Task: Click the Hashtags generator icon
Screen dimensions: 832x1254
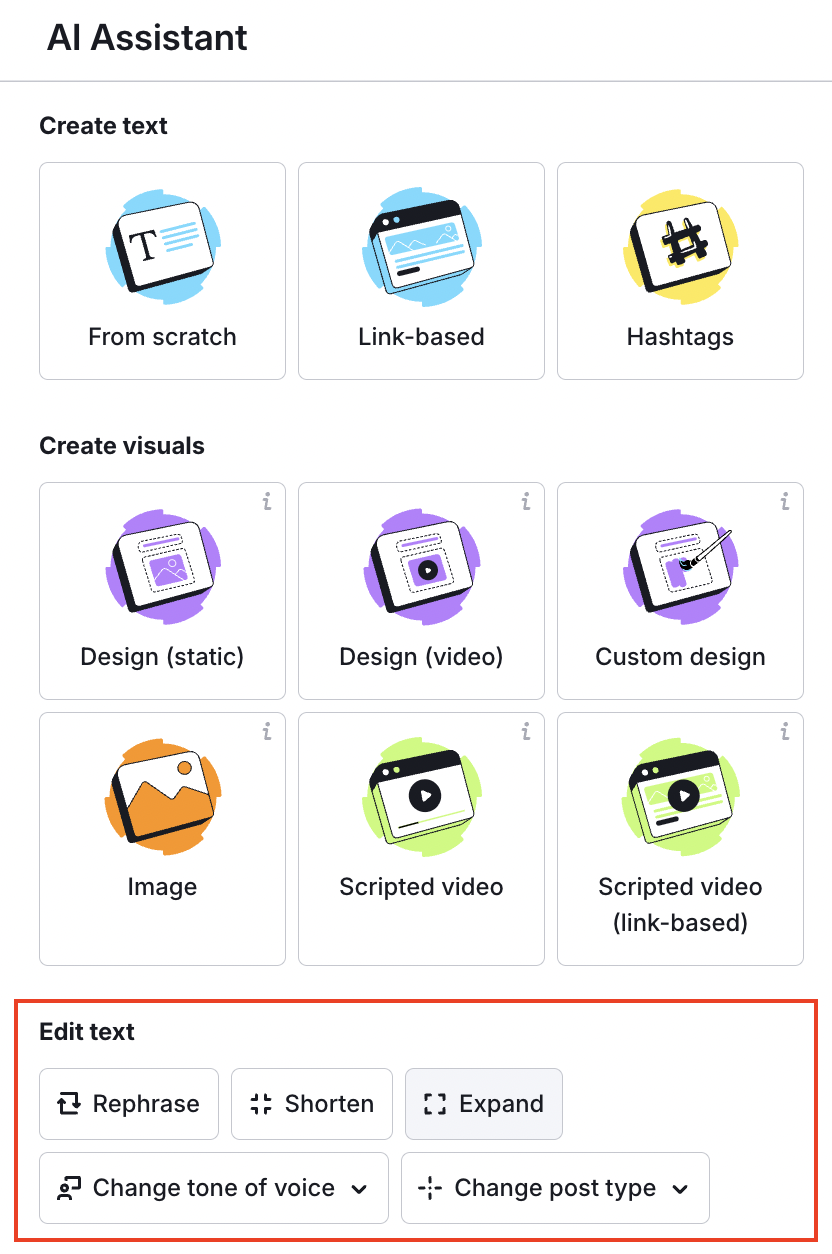Action: 680,246
